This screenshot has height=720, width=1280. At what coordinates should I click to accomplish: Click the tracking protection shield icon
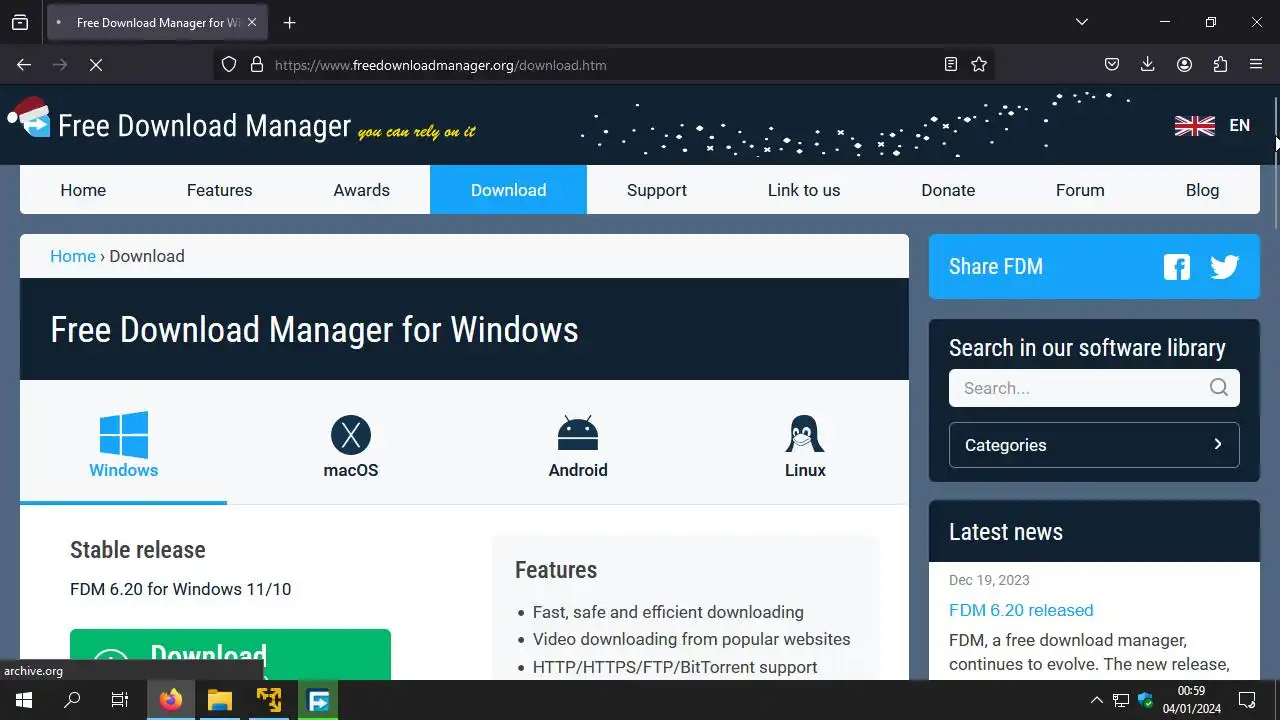[x=229, y=64]
